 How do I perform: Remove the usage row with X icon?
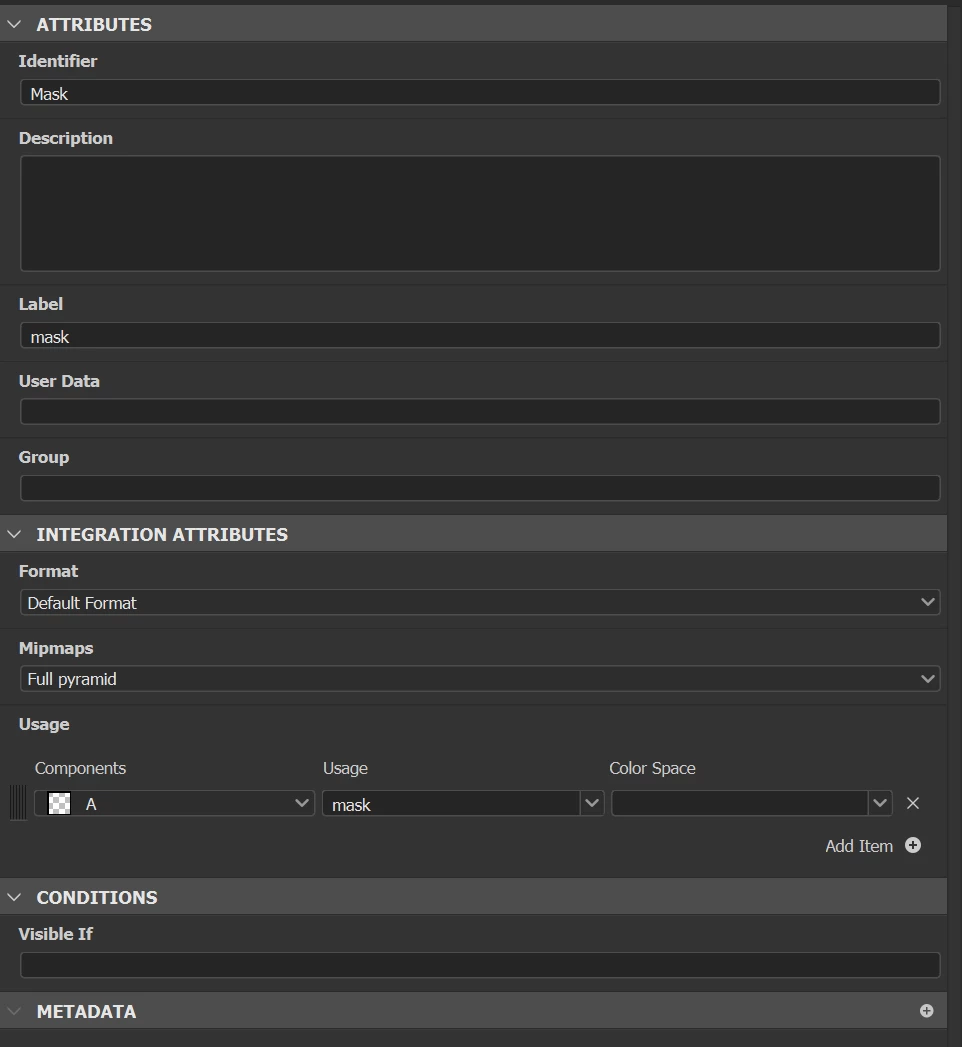point(913,803)
